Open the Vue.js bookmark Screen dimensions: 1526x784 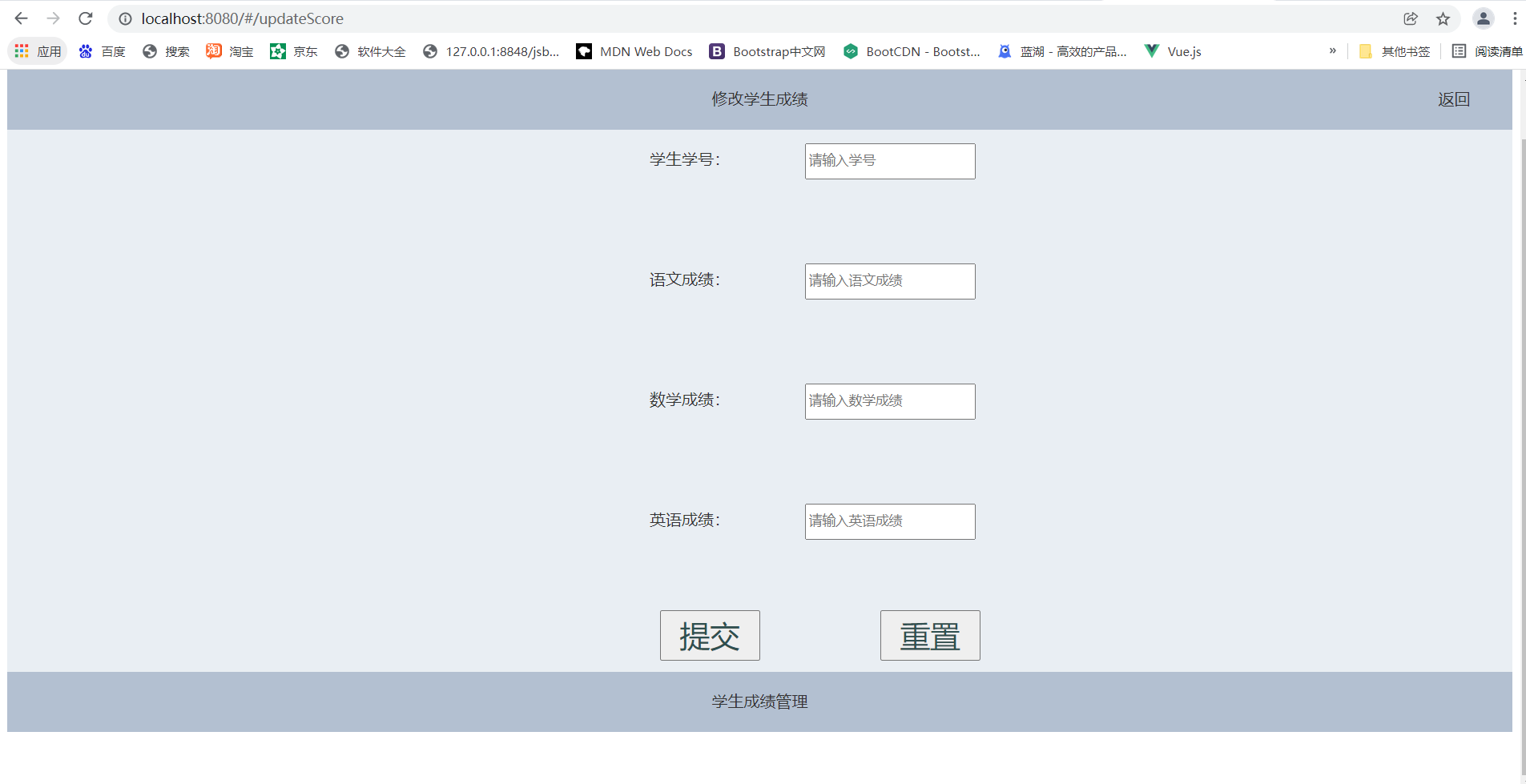coord(1173,51)
